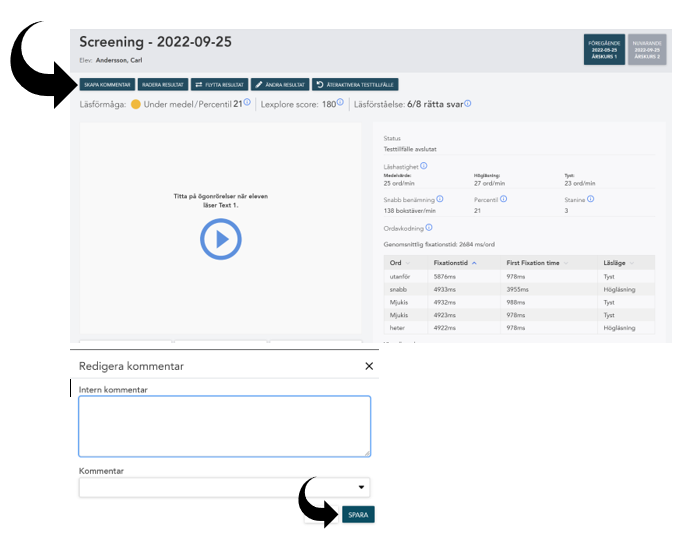Sort the table by Ord column
Screen dimensions: 693x539
pyautogui.click(x=406, y=263)
